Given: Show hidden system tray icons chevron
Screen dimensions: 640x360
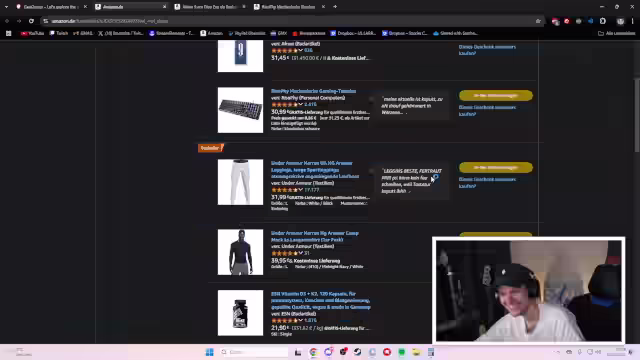Looking at the screenshot, I should pyautogui.click(x=558, y=352).
